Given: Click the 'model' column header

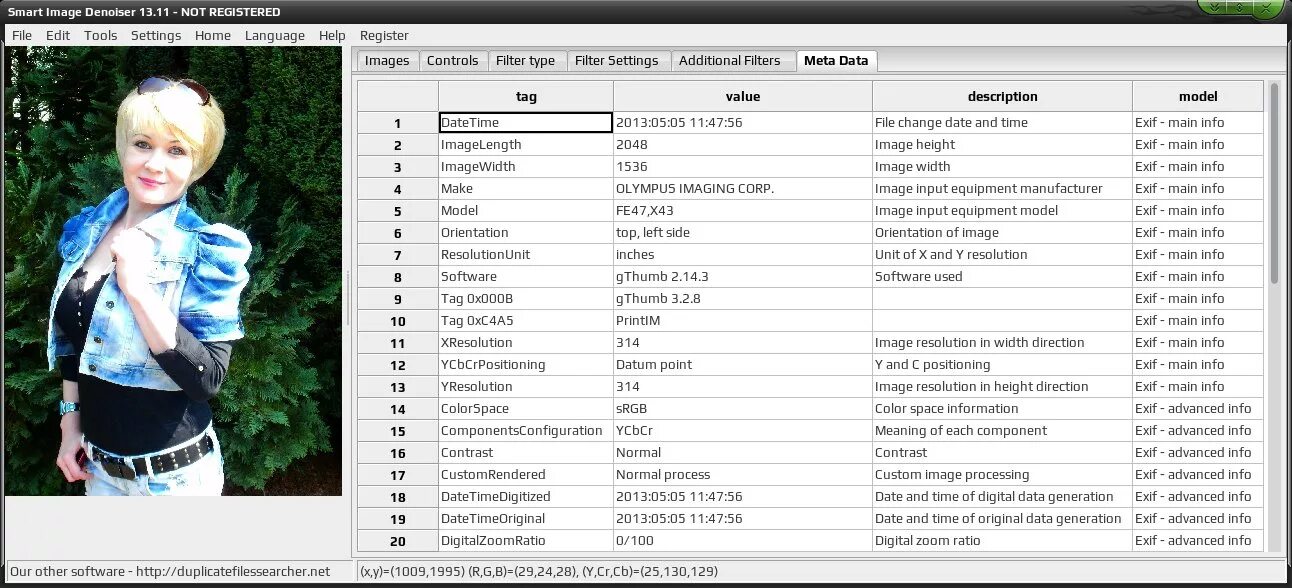Looking at the screenshot, I should point(1198,97).
